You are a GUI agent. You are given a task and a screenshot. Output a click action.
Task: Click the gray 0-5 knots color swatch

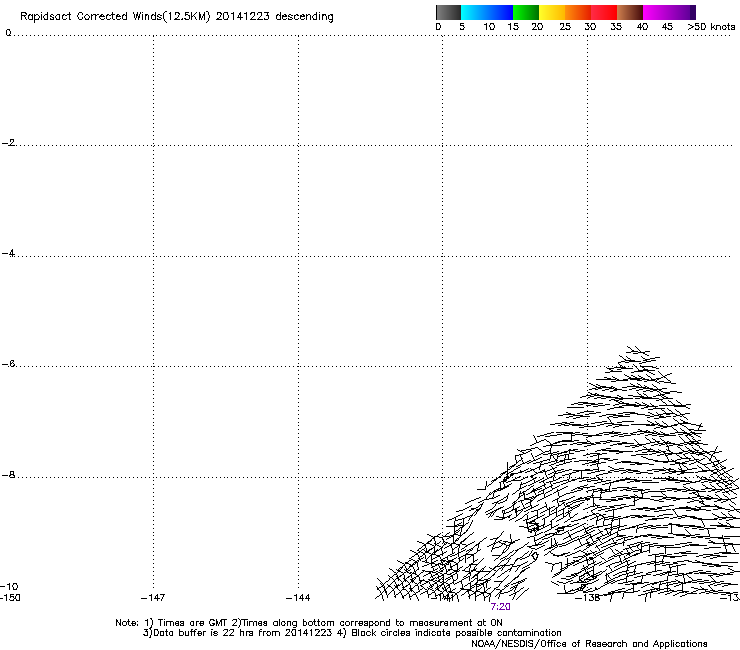pos(448,12)
